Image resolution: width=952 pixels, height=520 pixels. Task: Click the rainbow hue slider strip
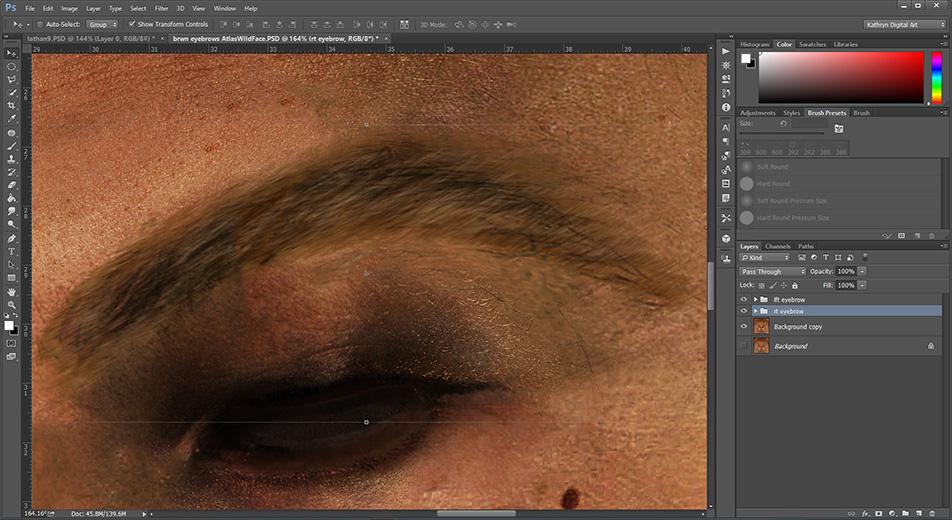tap(936, 77)
